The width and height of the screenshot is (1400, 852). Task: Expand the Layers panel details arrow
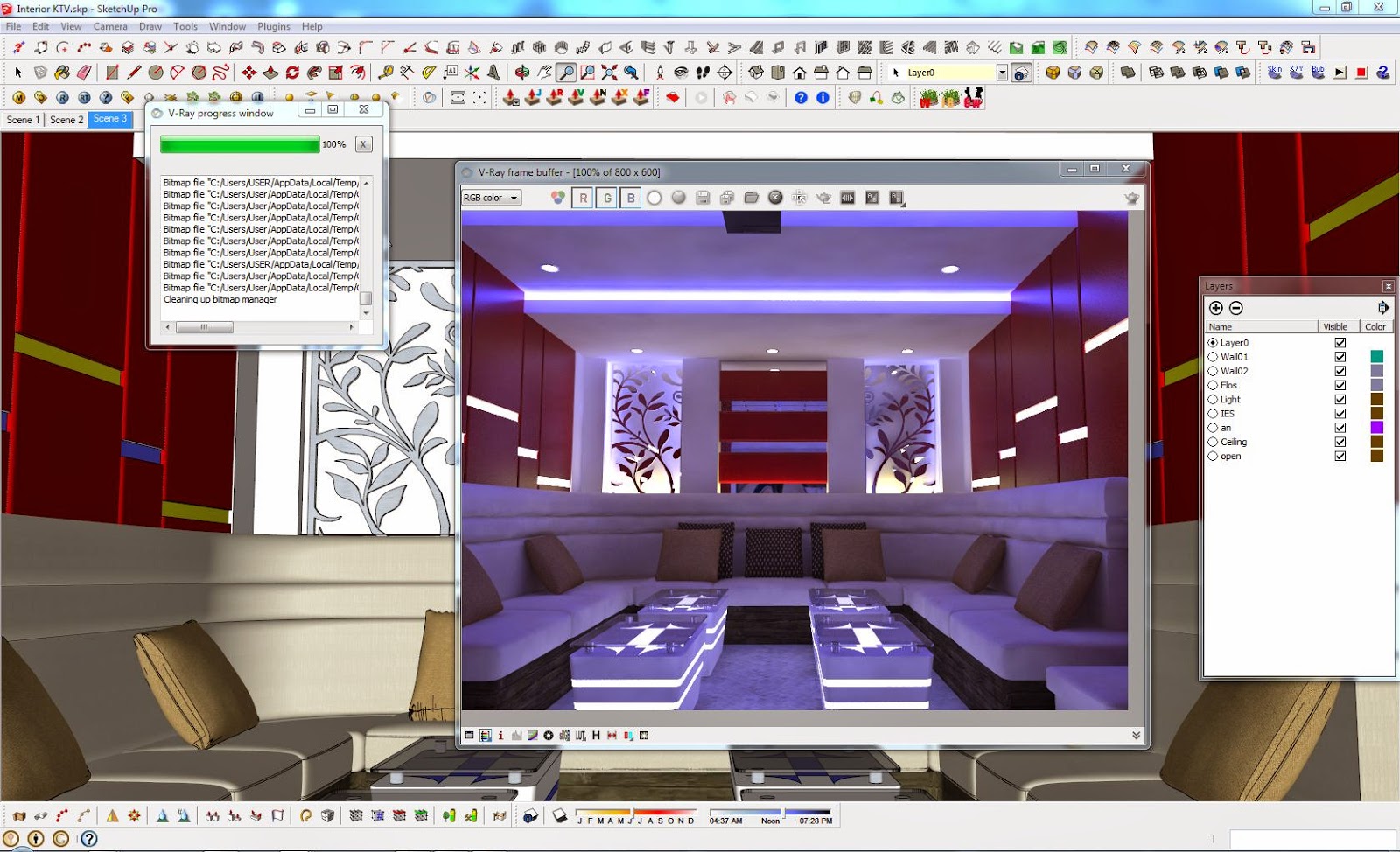click(x=1383, y=307)
